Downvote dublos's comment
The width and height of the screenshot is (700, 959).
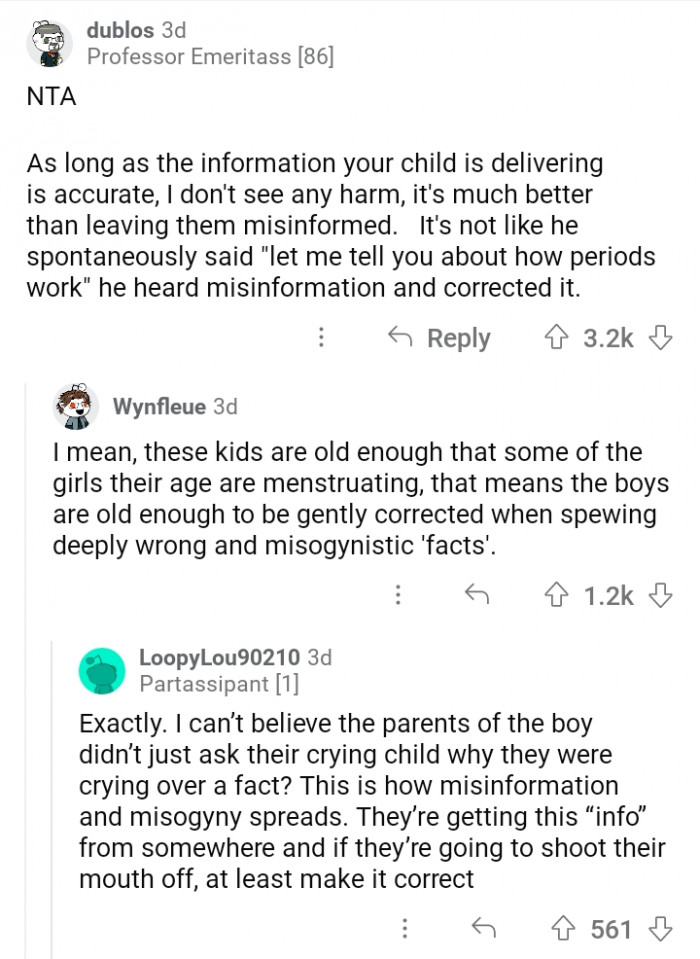pyautogui.click(x=658, y=338)
